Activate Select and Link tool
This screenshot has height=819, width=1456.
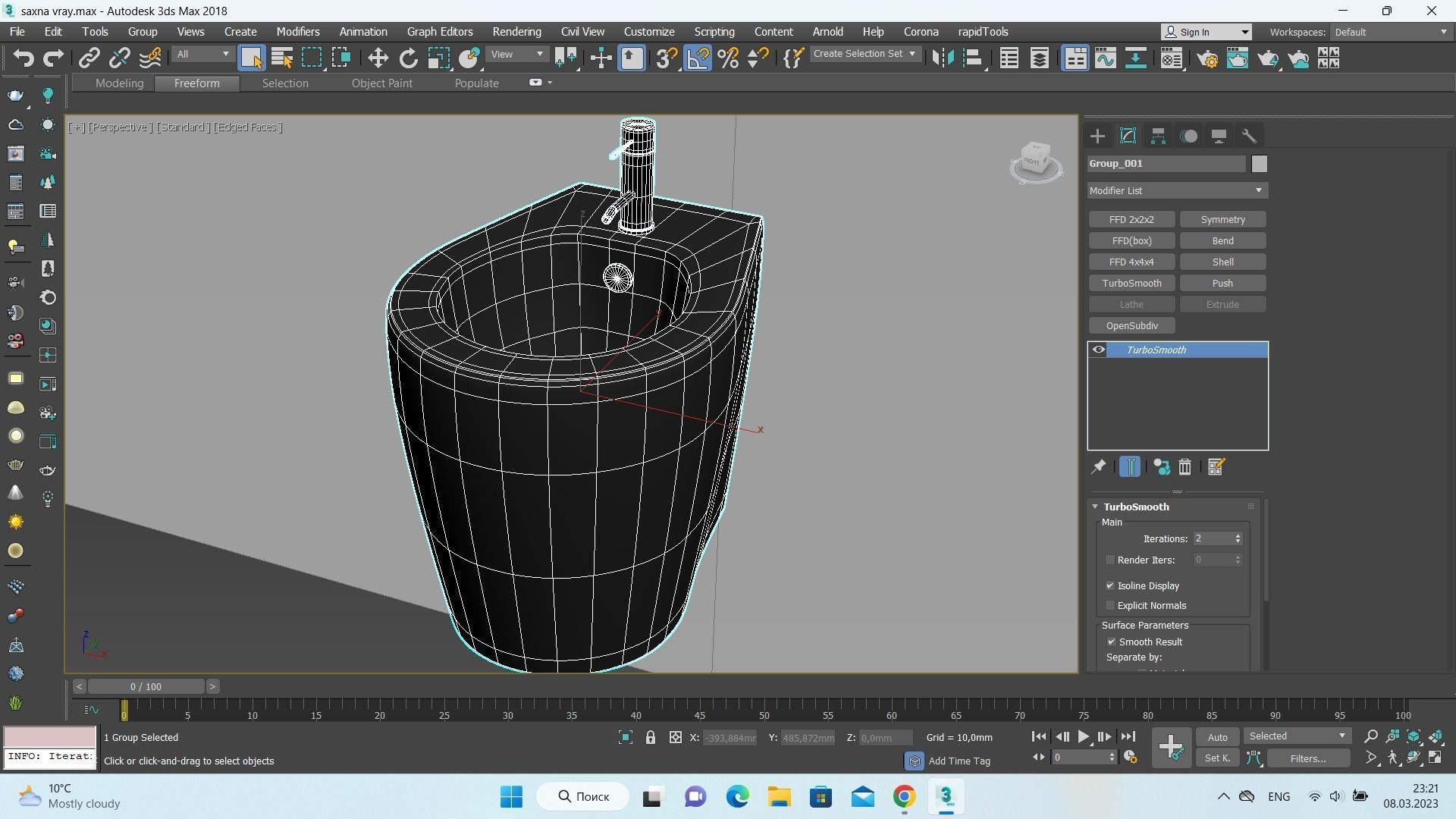click(x=89, y=58)
